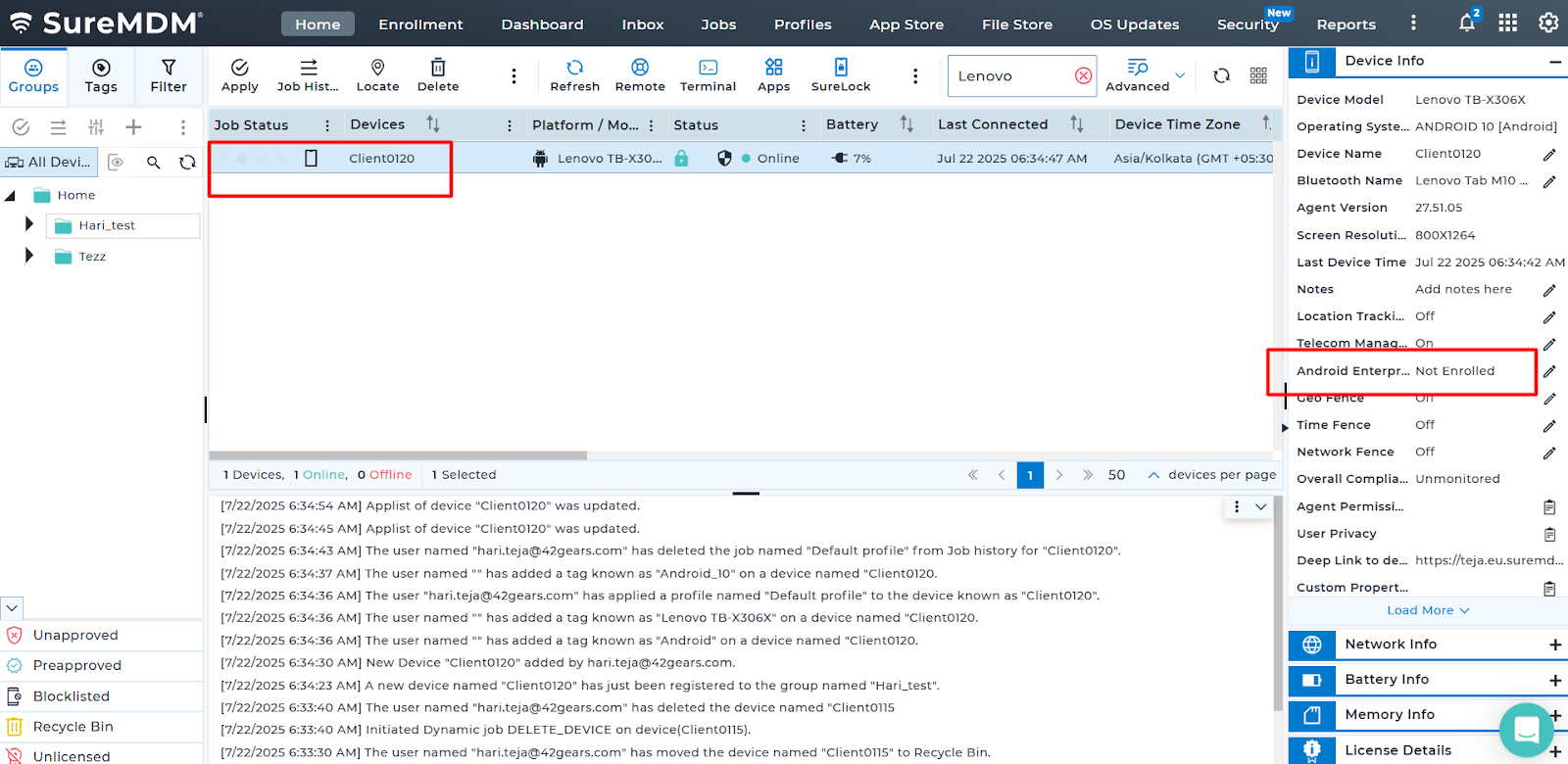Open the notifications bell
Screen dimensions: 1568x764
click(x=1466, y=24)
